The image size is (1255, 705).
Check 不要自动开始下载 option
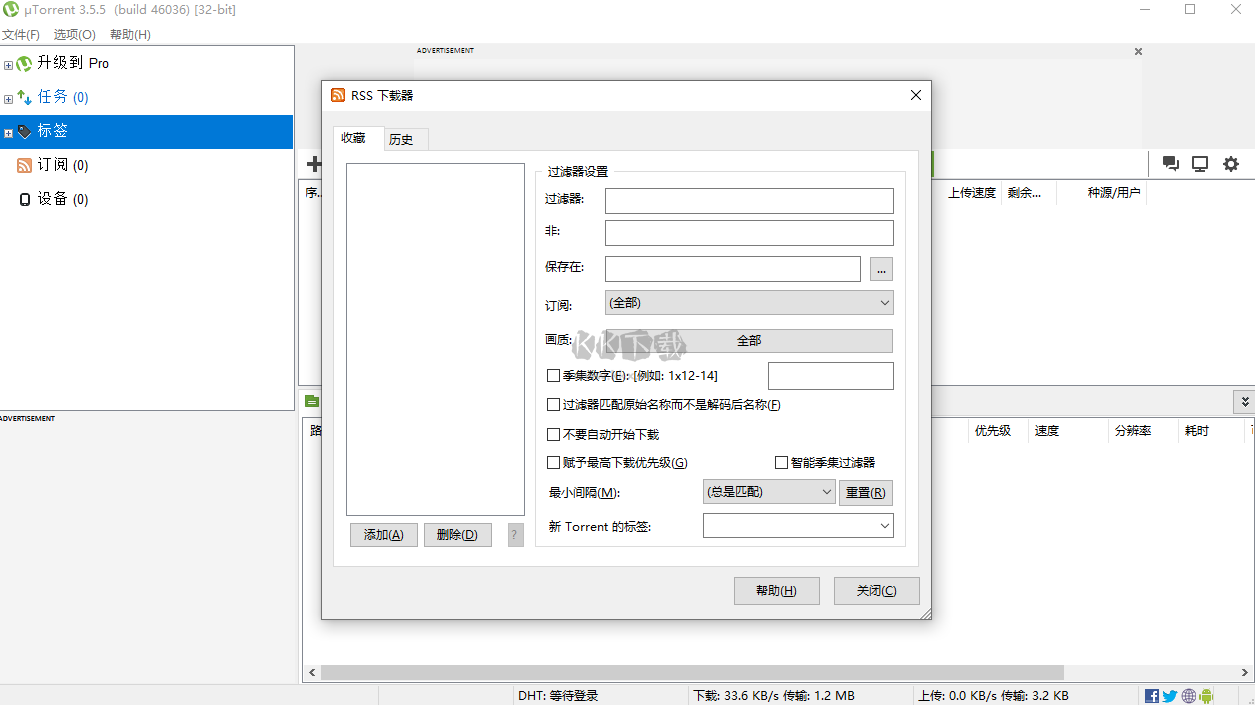point(553,434)
